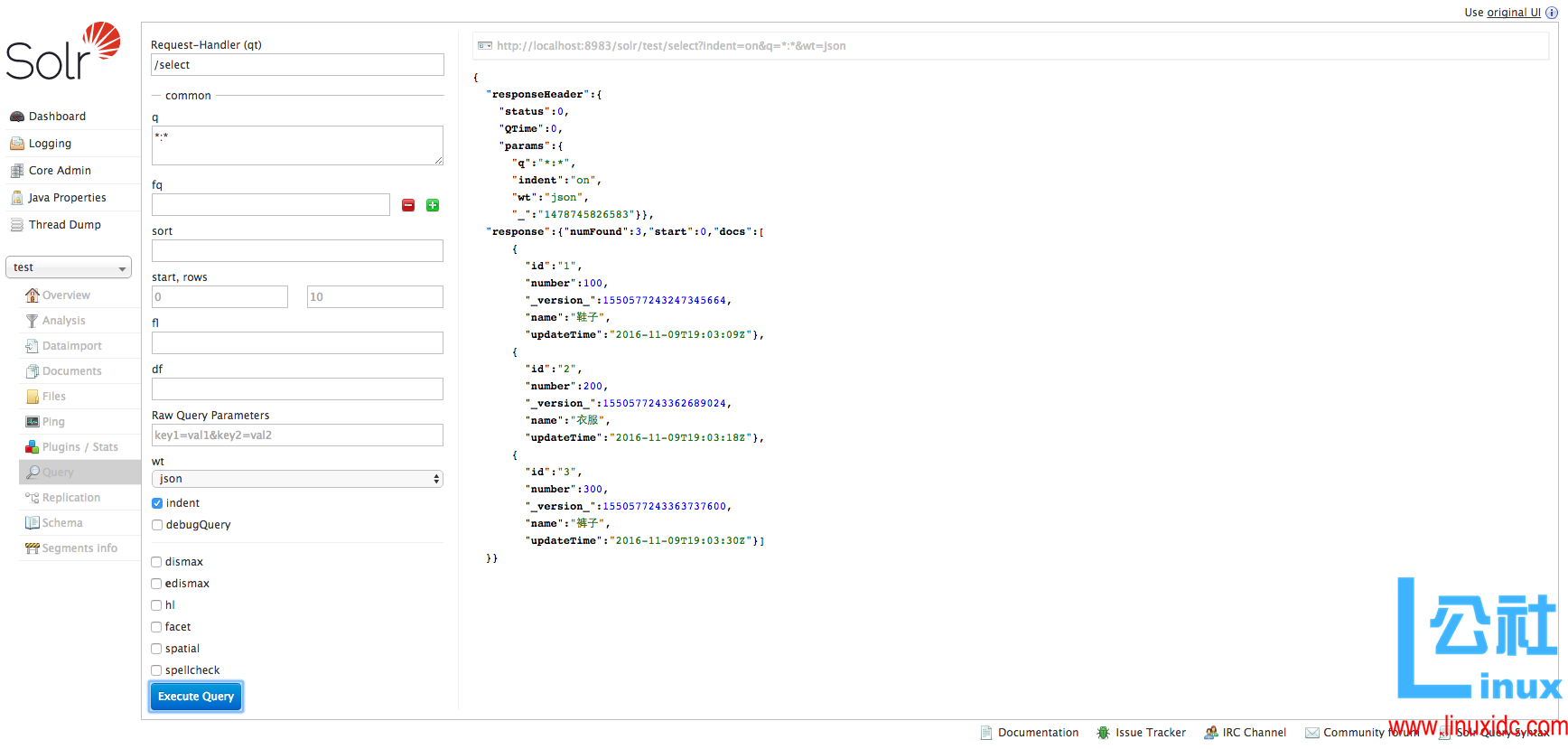1568x749 pixels.
Task: Remove fq filter with red minus icon
Action: point(408,206)
